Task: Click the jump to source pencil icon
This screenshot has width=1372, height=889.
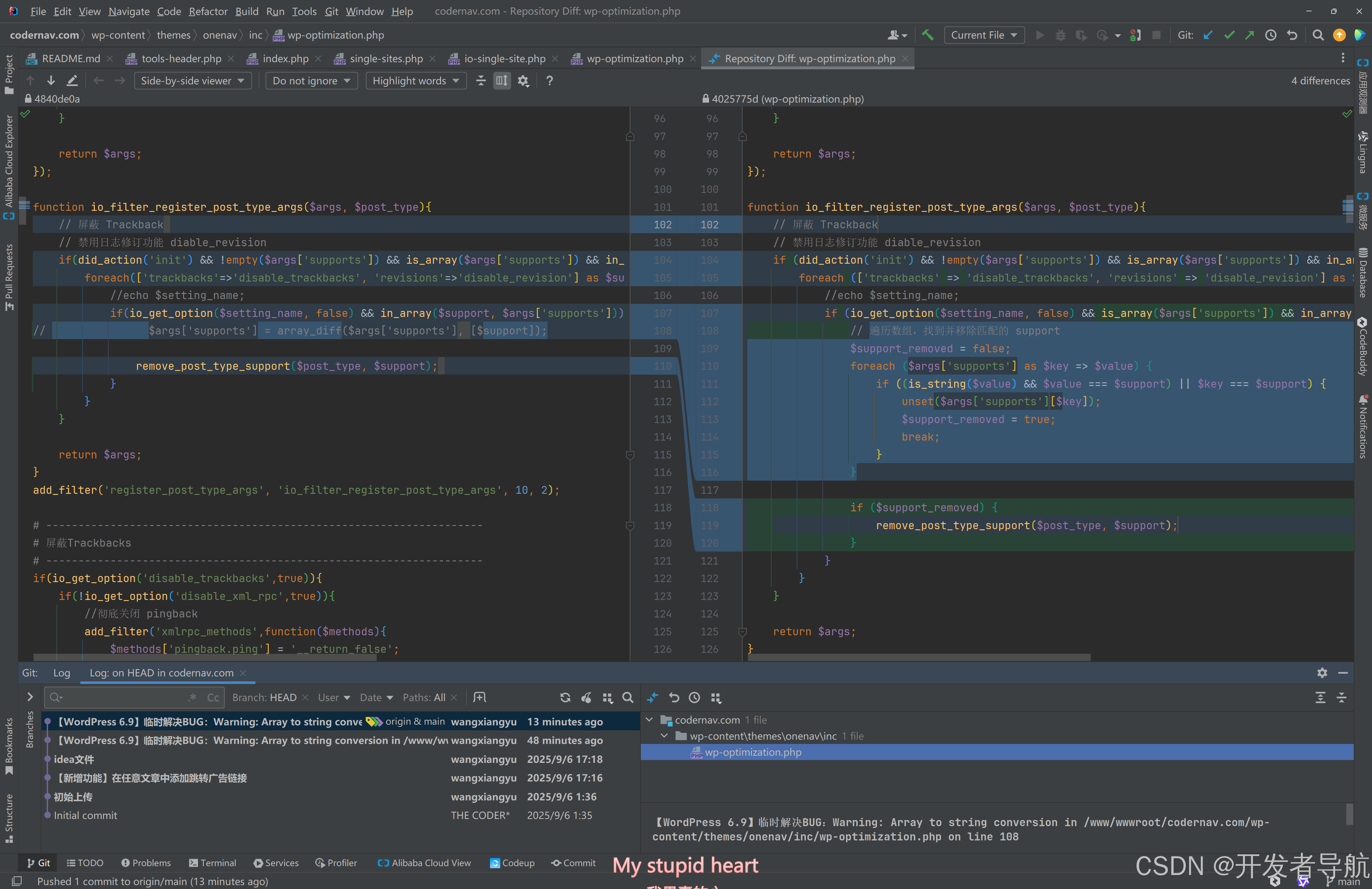Action: 72,81
